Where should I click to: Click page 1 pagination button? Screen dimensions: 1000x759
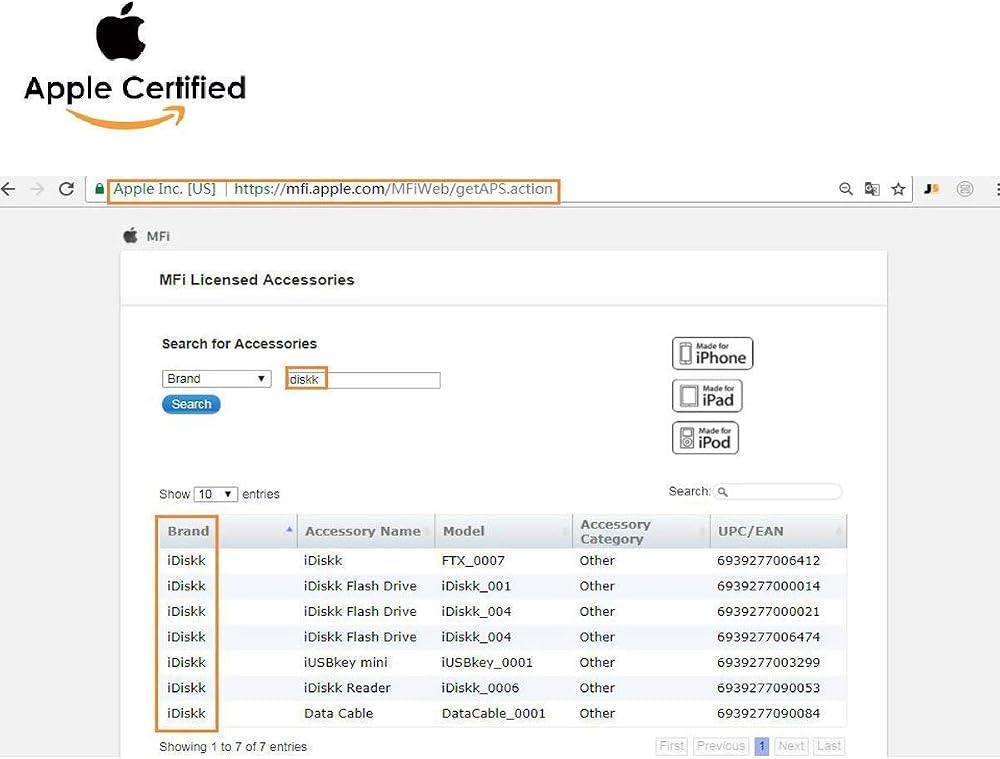pyautogui.click(x=761, y=746)
